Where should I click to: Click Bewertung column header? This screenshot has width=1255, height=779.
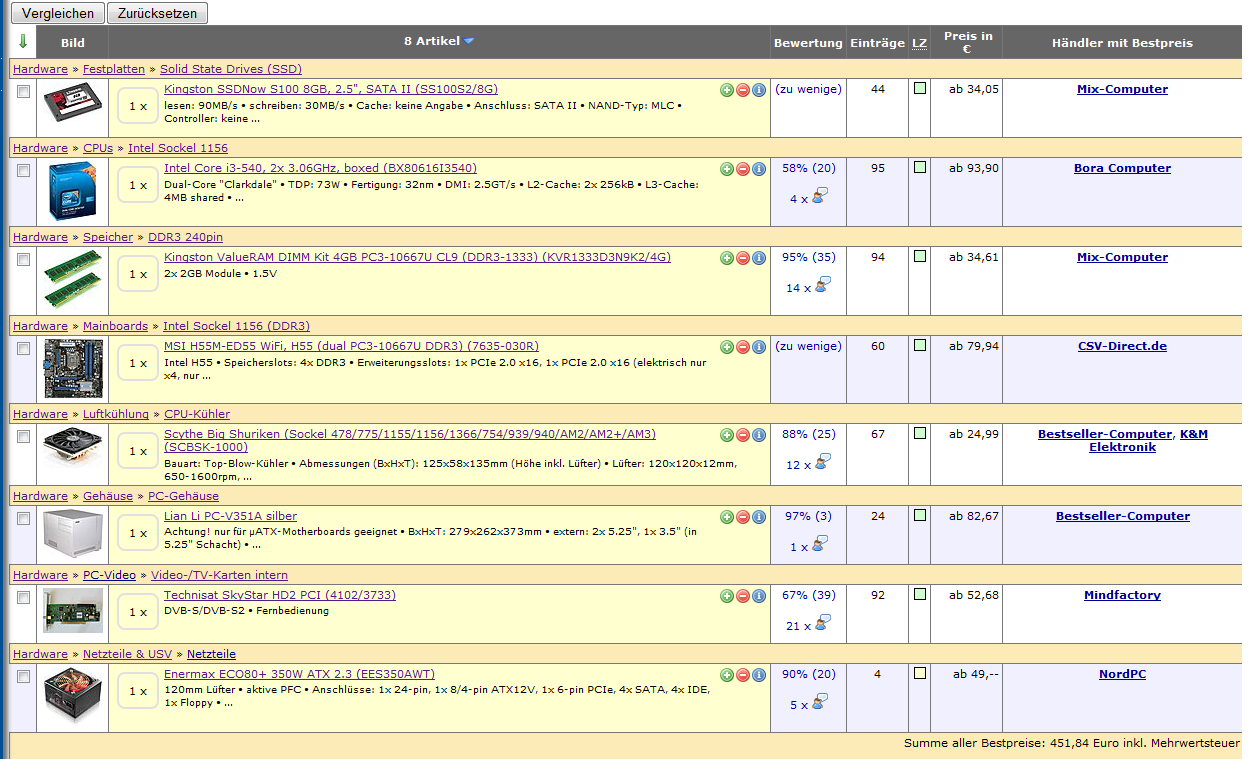point(808,43)
